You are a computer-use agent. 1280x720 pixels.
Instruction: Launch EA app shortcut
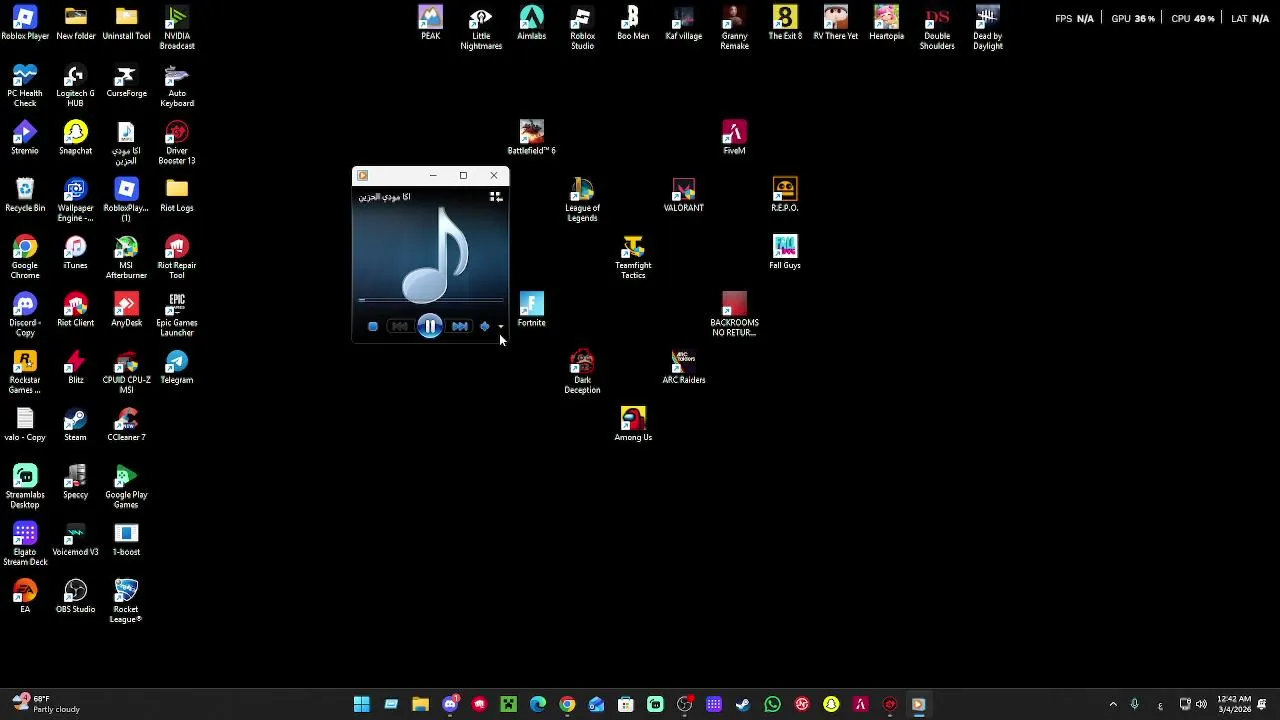click(25, 597)
